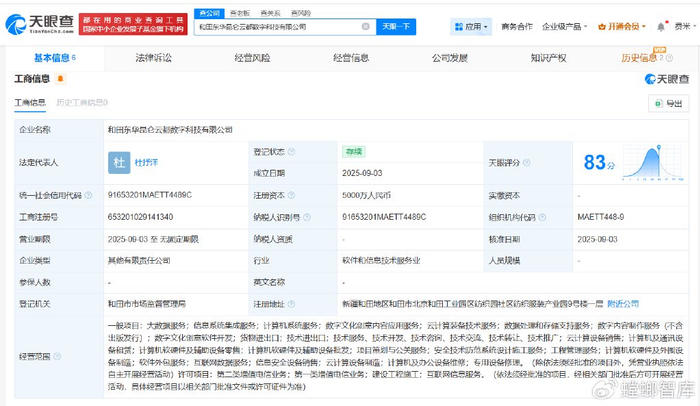Viewport: 700px width, 406px height.
Task: Click the help icon next to 注册资本
Action: tap(292, 195)
